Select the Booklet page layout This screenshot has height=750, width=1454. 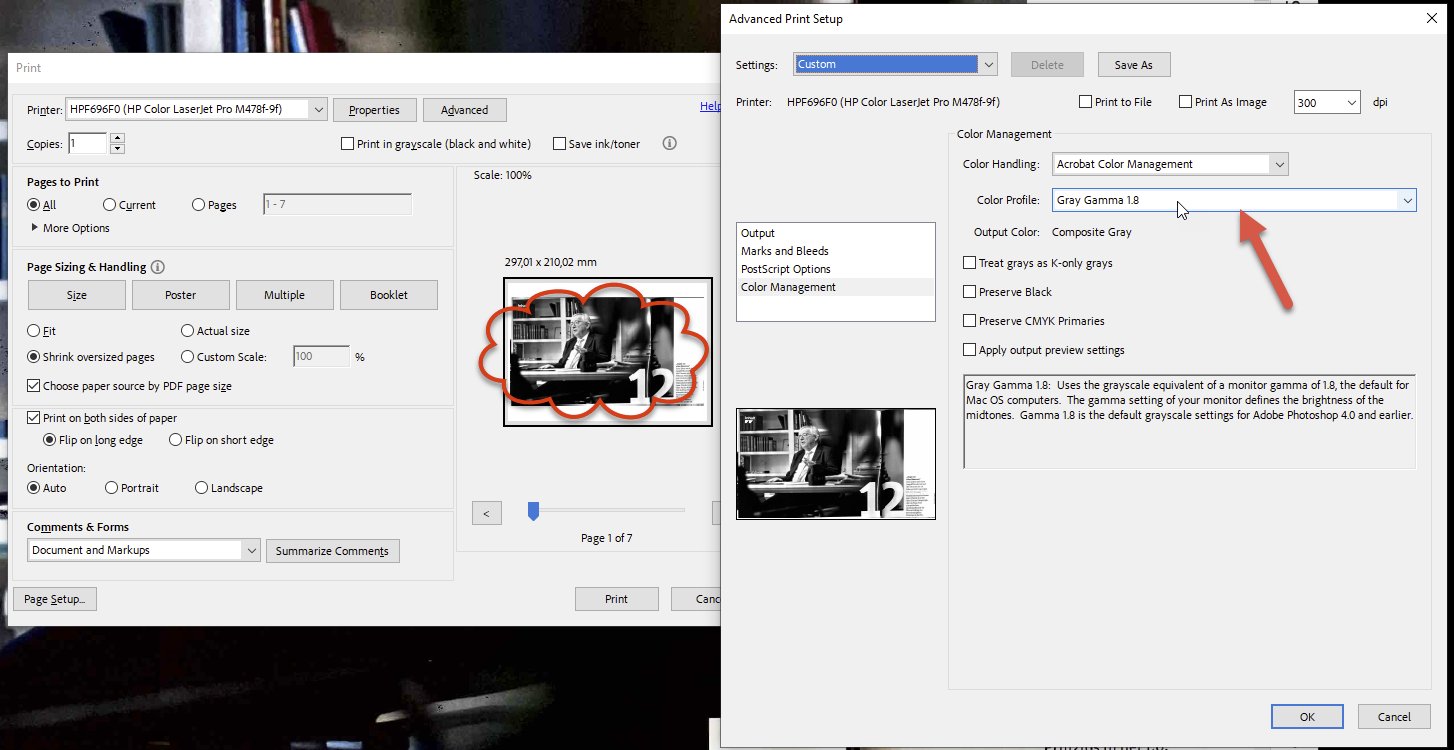tap(388, 294)
